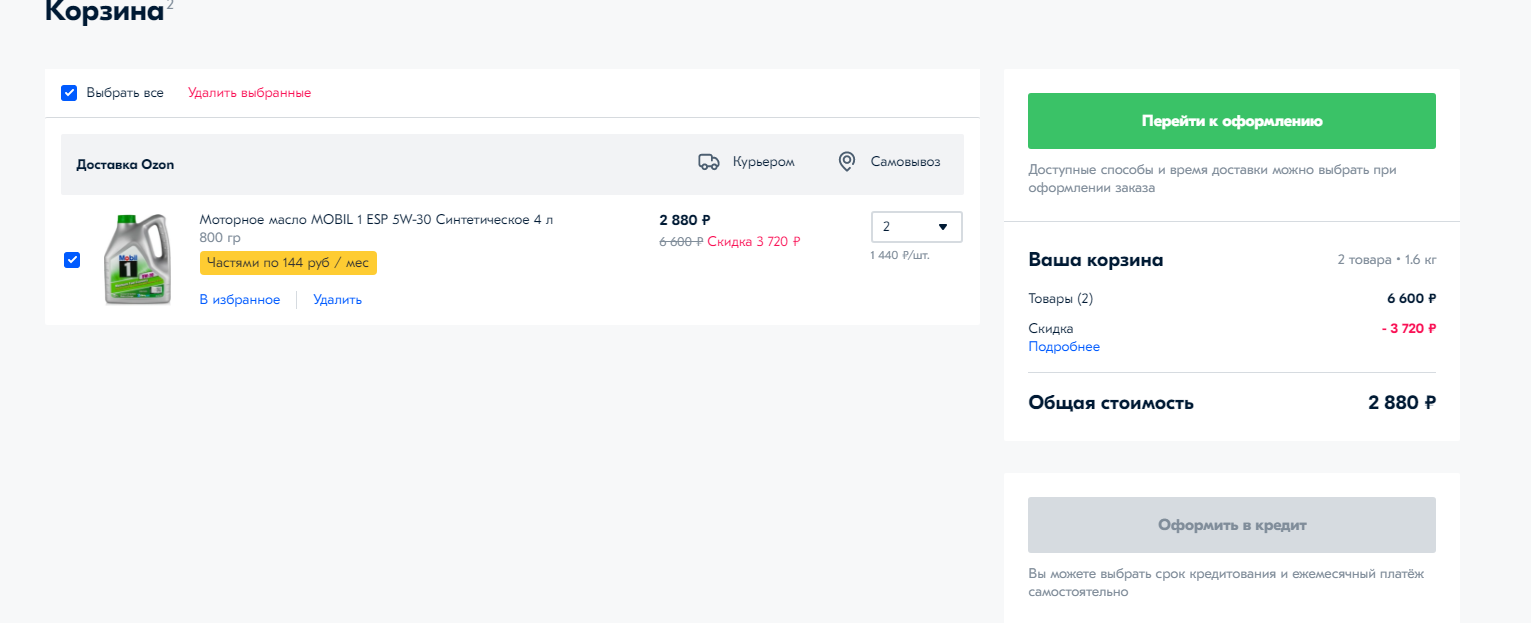Open the Mobil 1 oil product thumbnail
The width and height of the screenshot is (1531, 623).
(x=138, y=259)
